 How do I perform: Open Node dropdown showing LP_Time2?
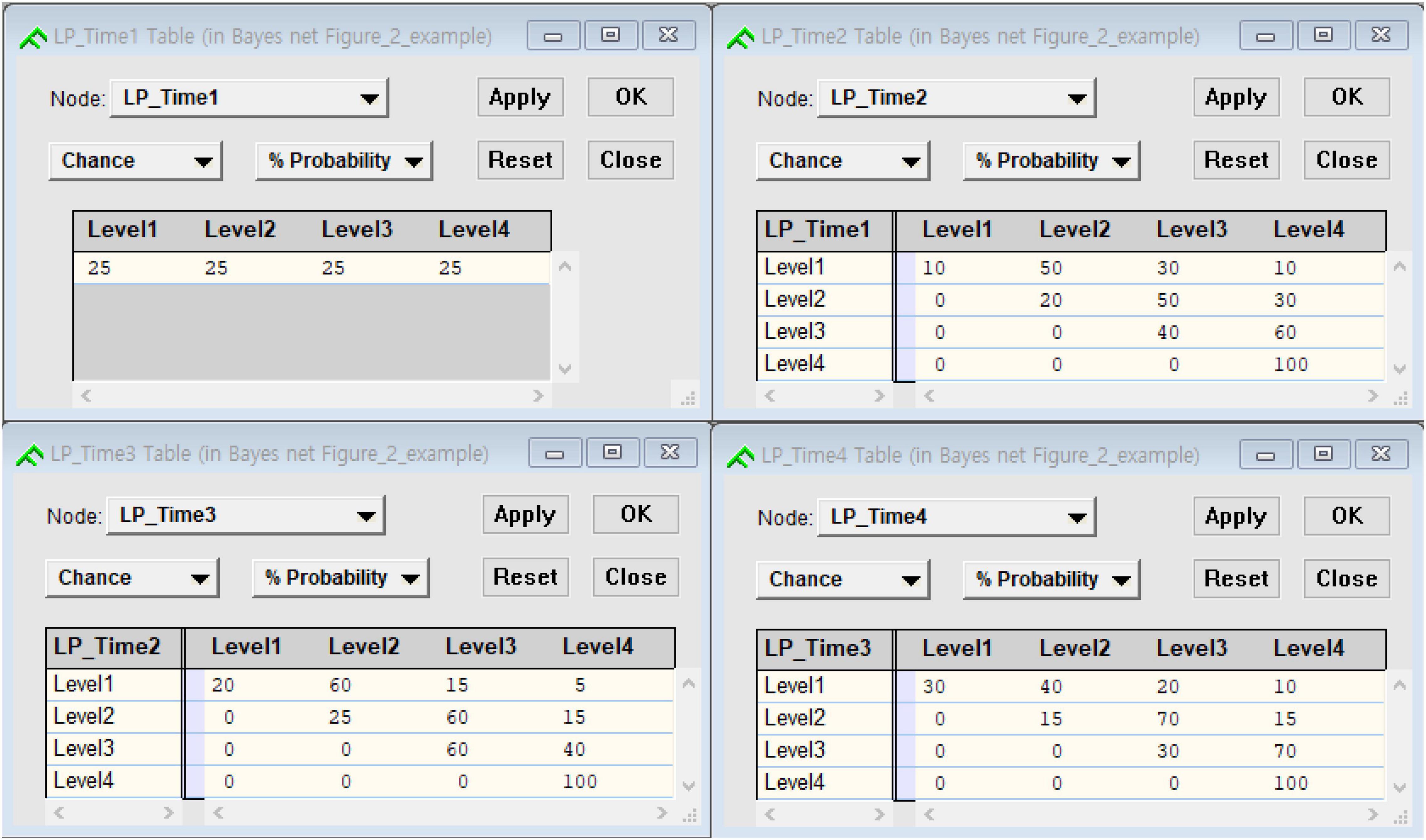point(957,98)
